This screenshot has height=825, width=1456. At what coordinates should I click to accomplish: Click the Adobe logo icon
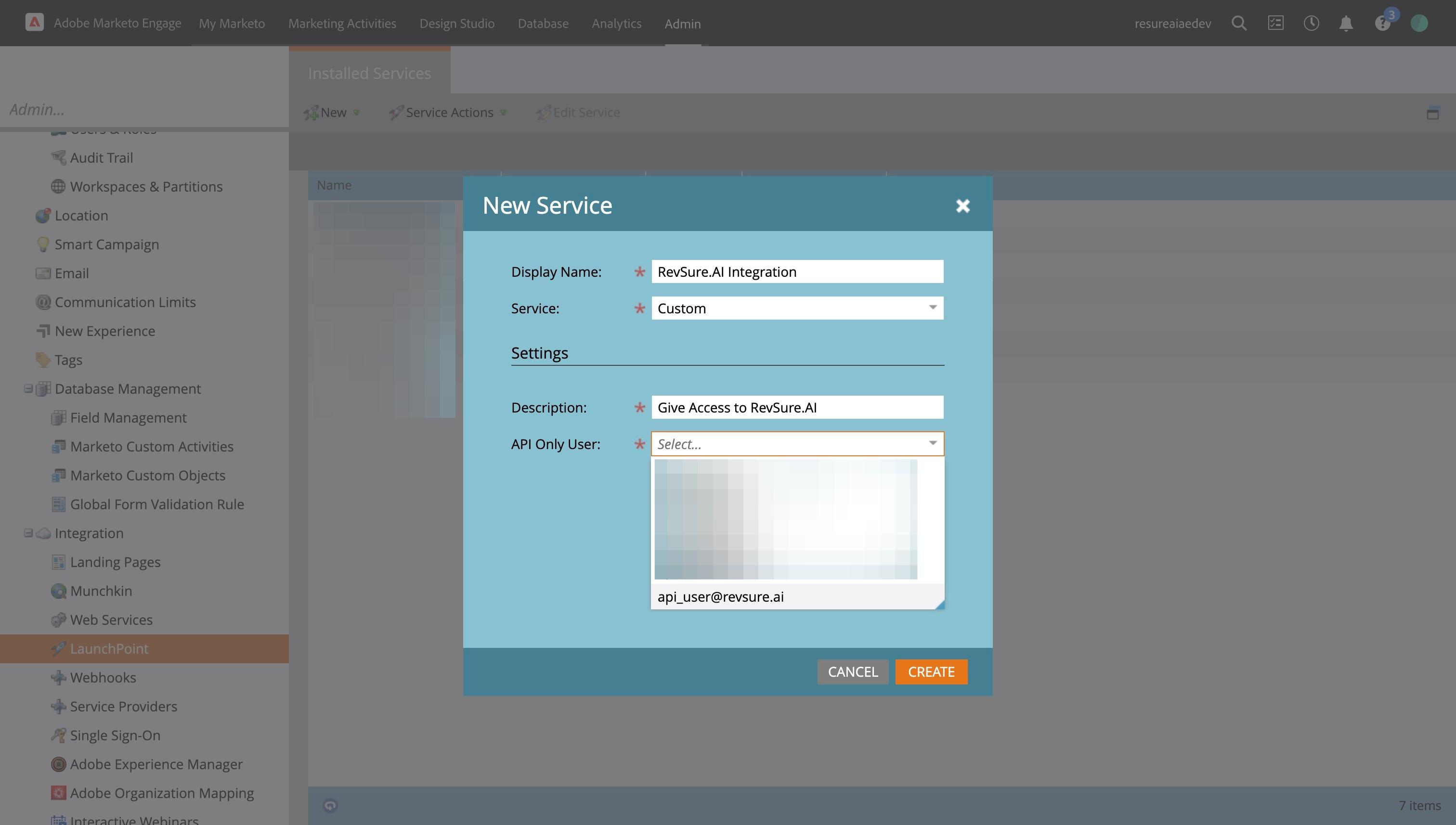[35, 23]
